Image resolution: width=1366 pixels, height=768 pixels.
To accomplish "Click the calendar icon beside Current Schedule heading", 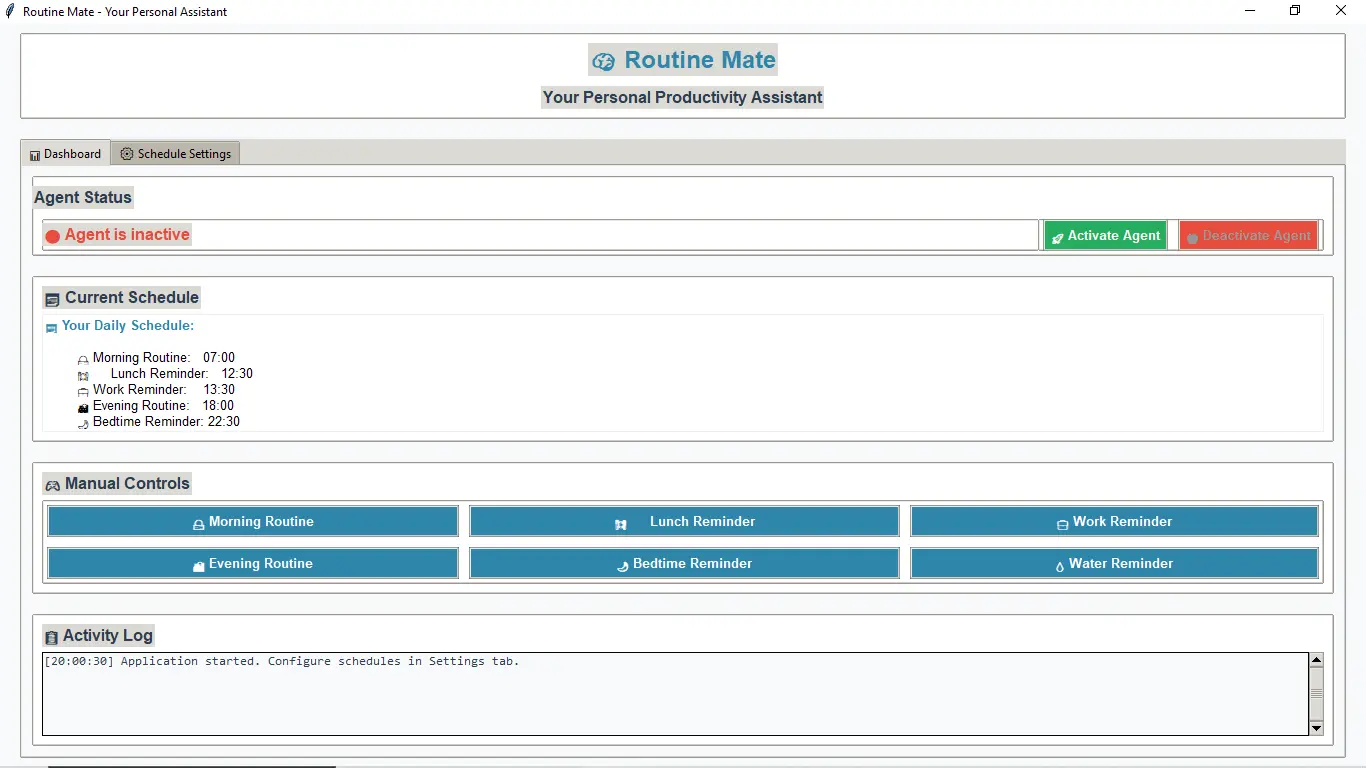I will point(52,299).
